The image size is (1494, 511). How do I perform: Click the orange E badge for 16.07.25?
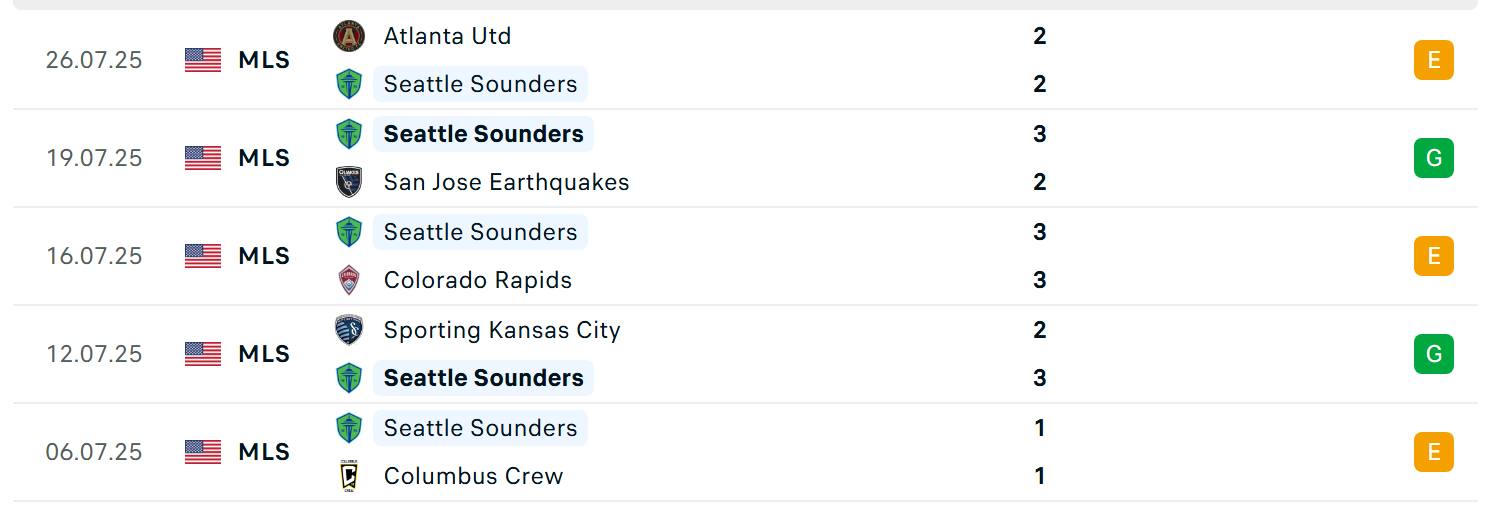pos(1433,256)
